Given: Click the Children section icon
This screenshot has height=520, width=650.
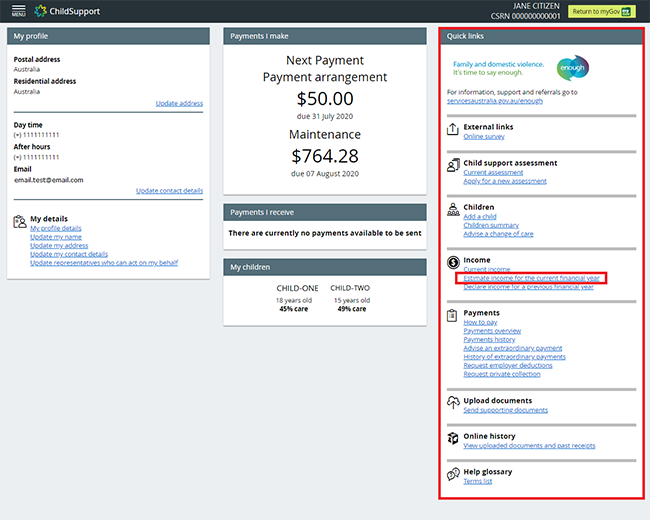Looking at the screenshot, I should (x=453, y=208).
